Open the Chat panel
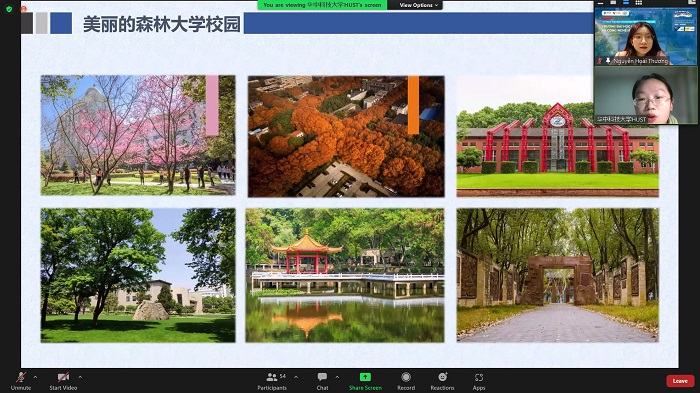This screenshot has height=393, width=700. tap(322, 380)
